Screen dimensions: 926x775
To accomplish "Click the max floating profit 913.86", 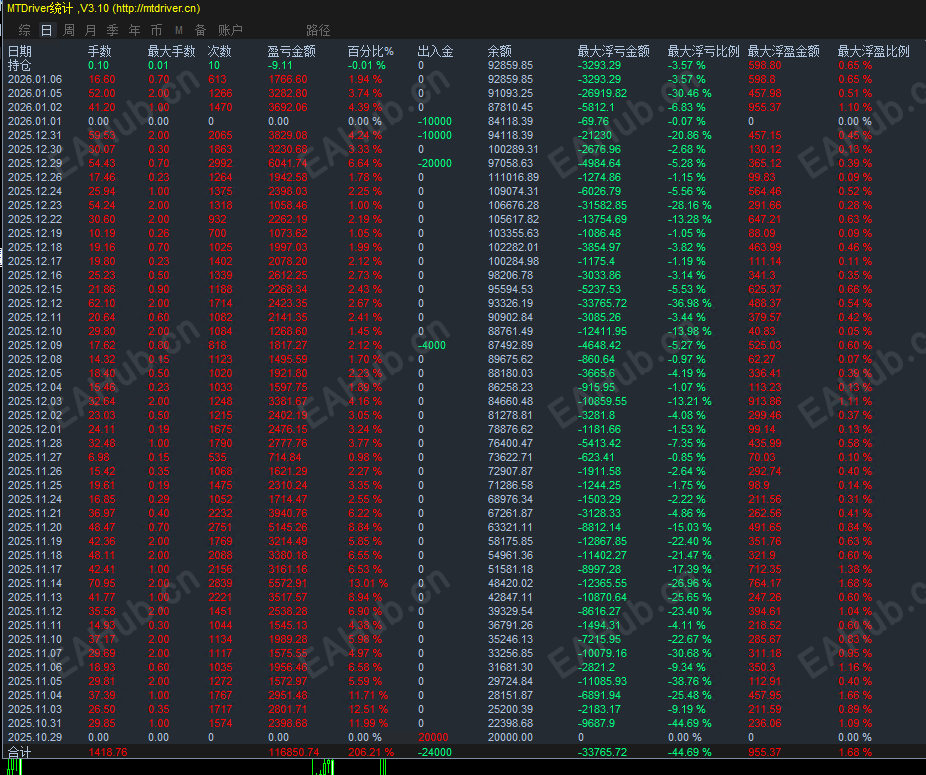I will click(765, 401).
